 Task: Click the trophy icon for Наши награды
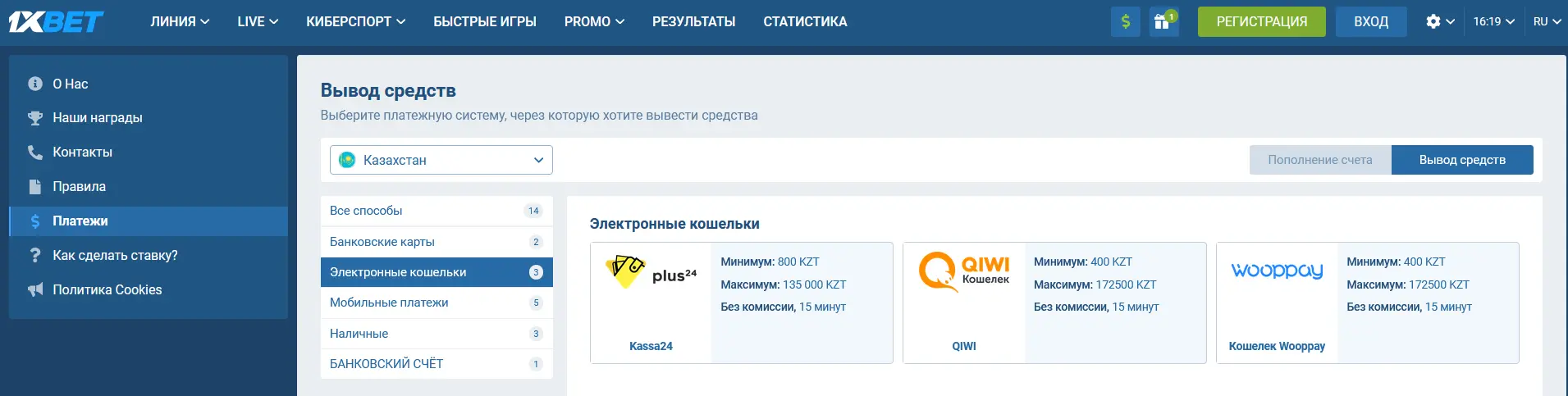tap(35, 118)
